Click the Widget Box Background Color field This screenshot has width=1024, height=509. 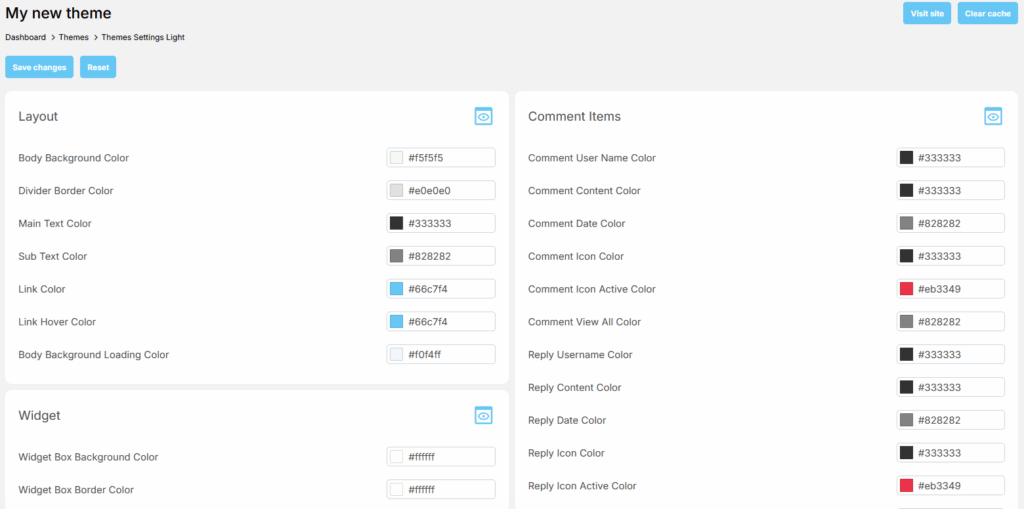pyautogui.click(x=449, y=457)
